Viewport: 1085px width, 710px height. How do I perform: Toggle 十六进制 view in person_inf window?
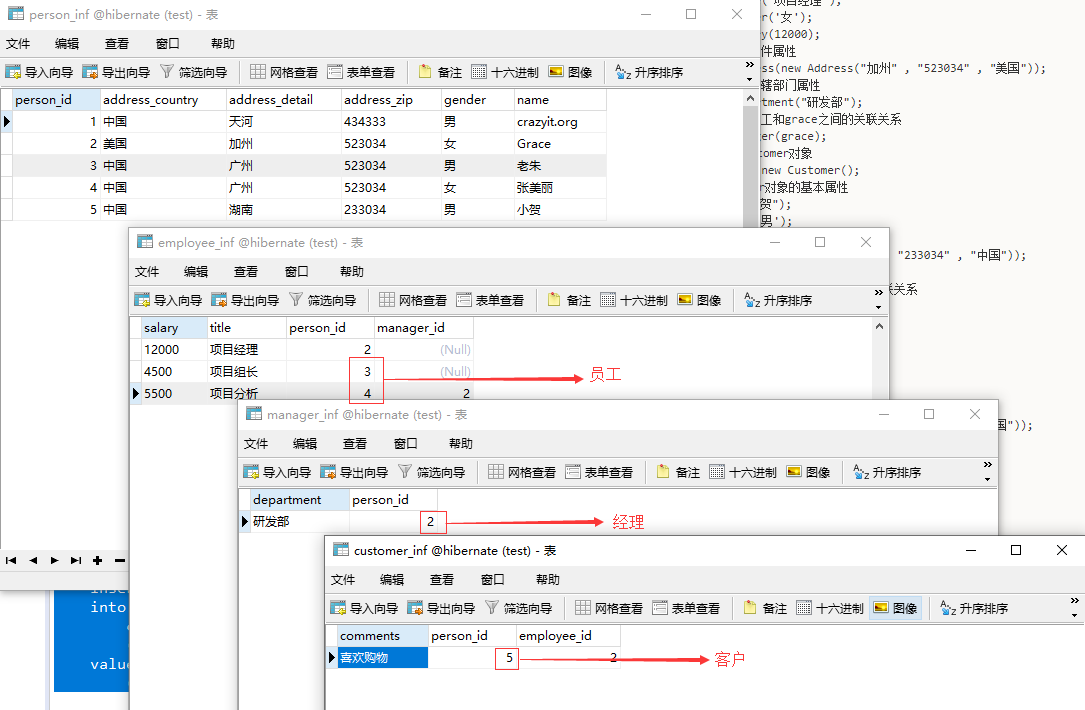tap(505, 72)
